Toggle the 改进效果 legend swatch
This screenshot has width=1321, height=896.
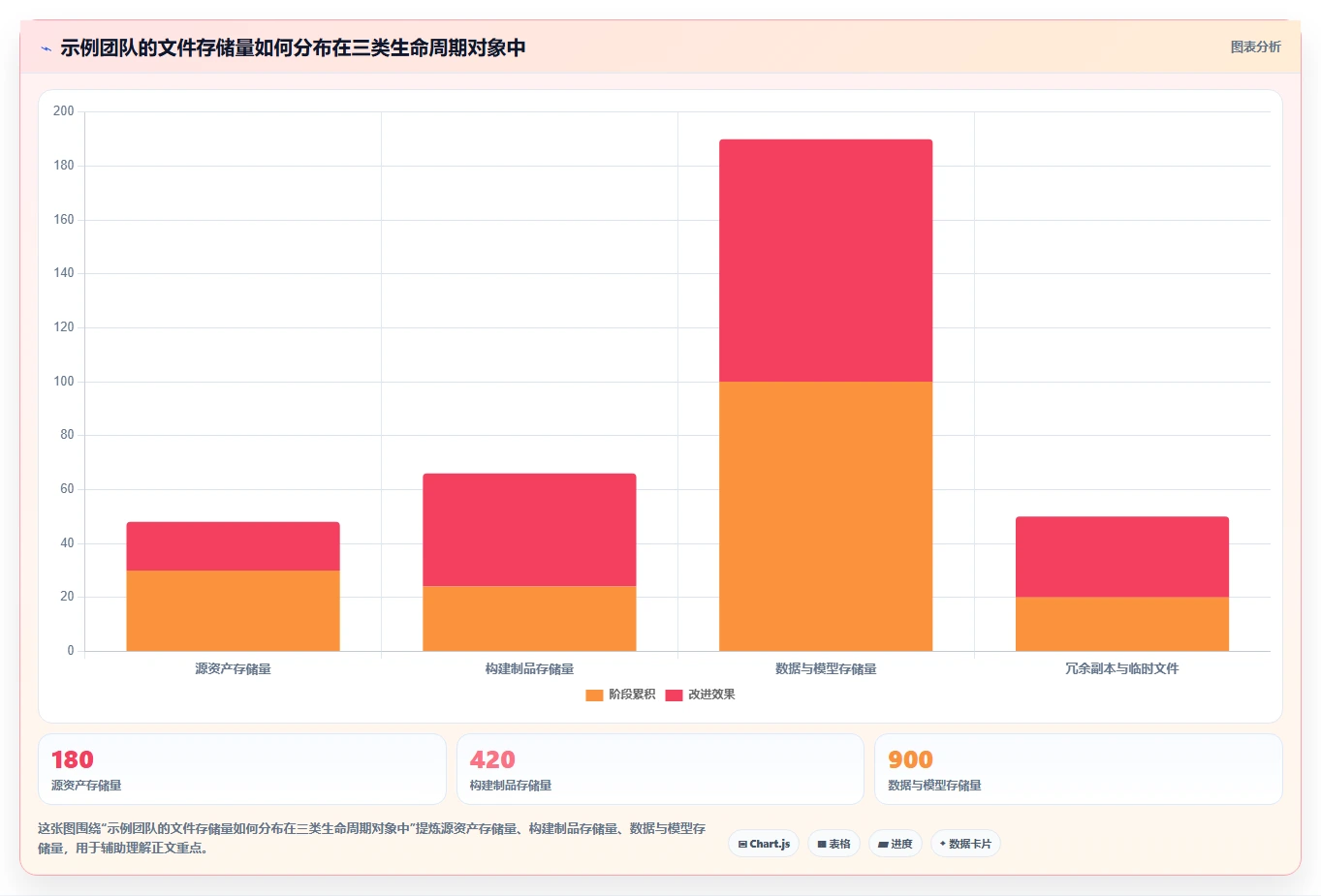pos(674,695)
